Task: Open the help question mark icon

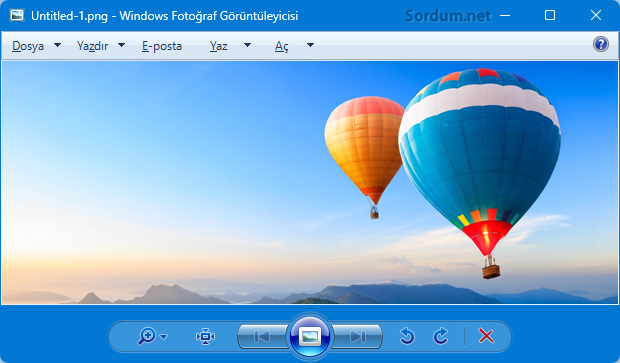Action: [x=601, y=44]
